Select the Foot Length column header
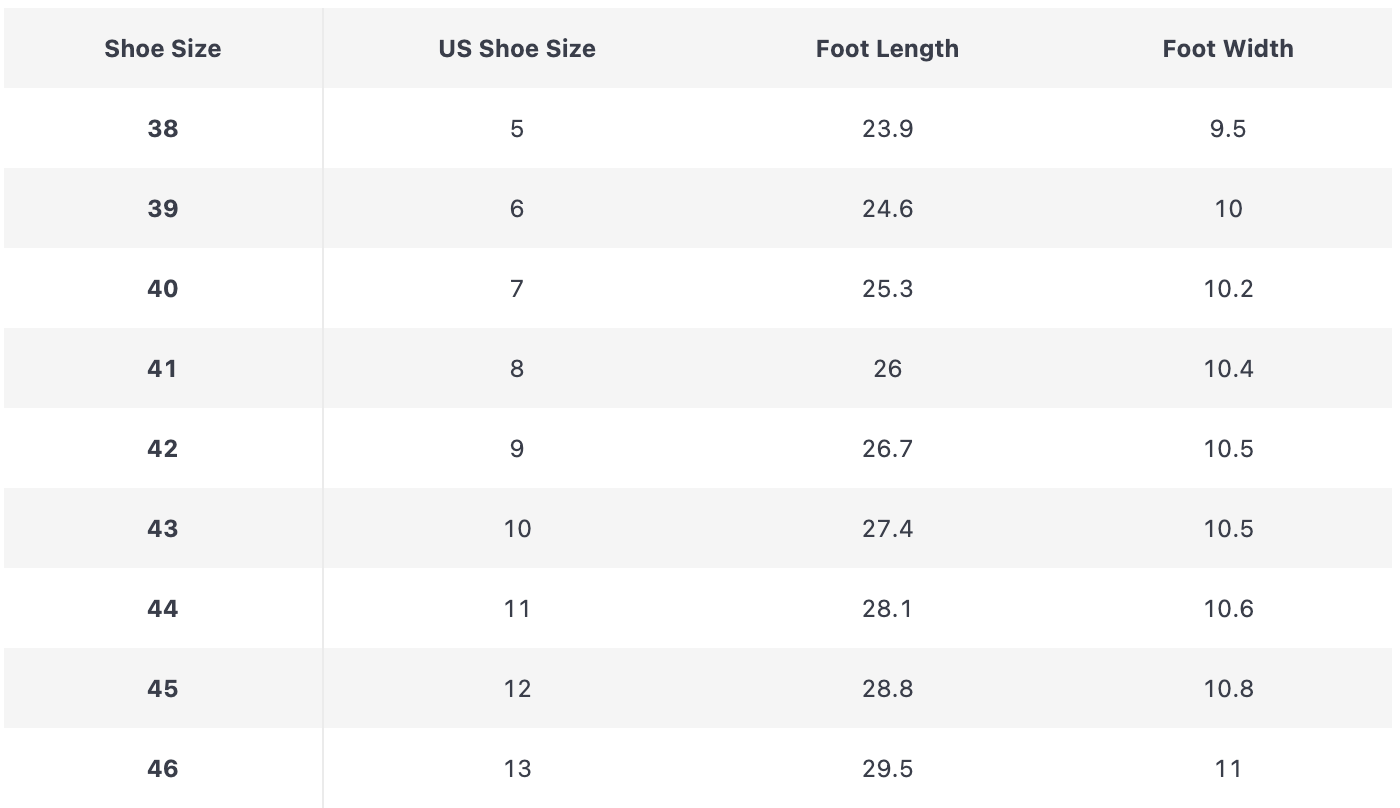 [x=887, y=48]
